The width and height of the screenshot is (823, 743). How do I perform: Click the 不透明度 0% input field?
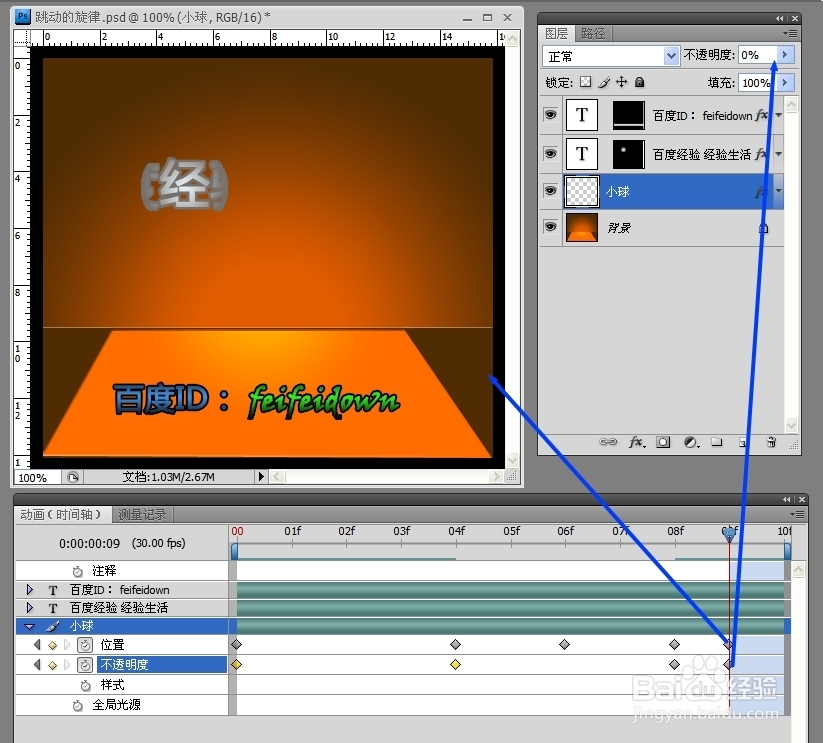tap(757, 55)
